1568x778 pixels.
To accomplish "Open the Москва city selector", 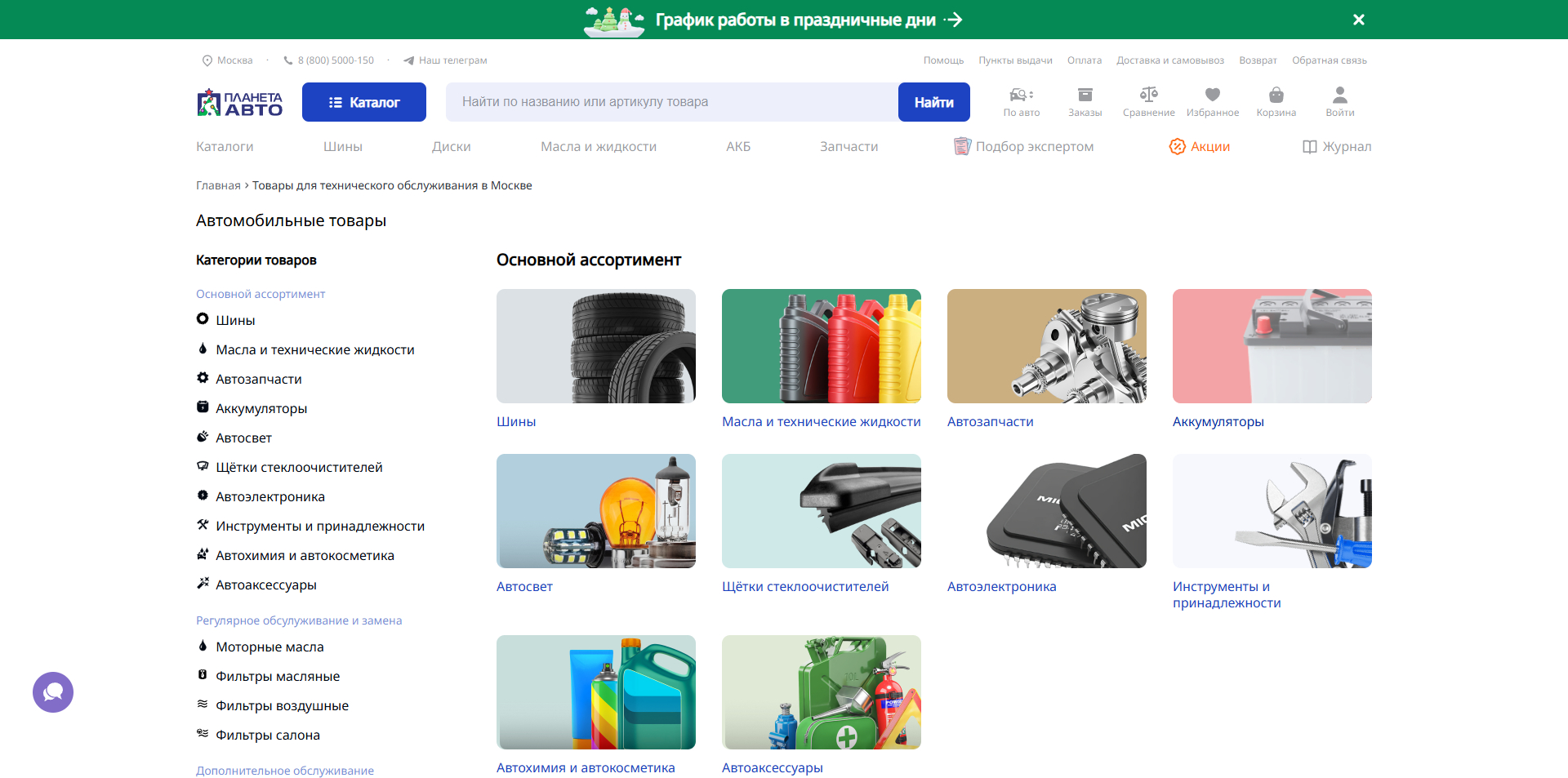I will [x=227, y=60].
